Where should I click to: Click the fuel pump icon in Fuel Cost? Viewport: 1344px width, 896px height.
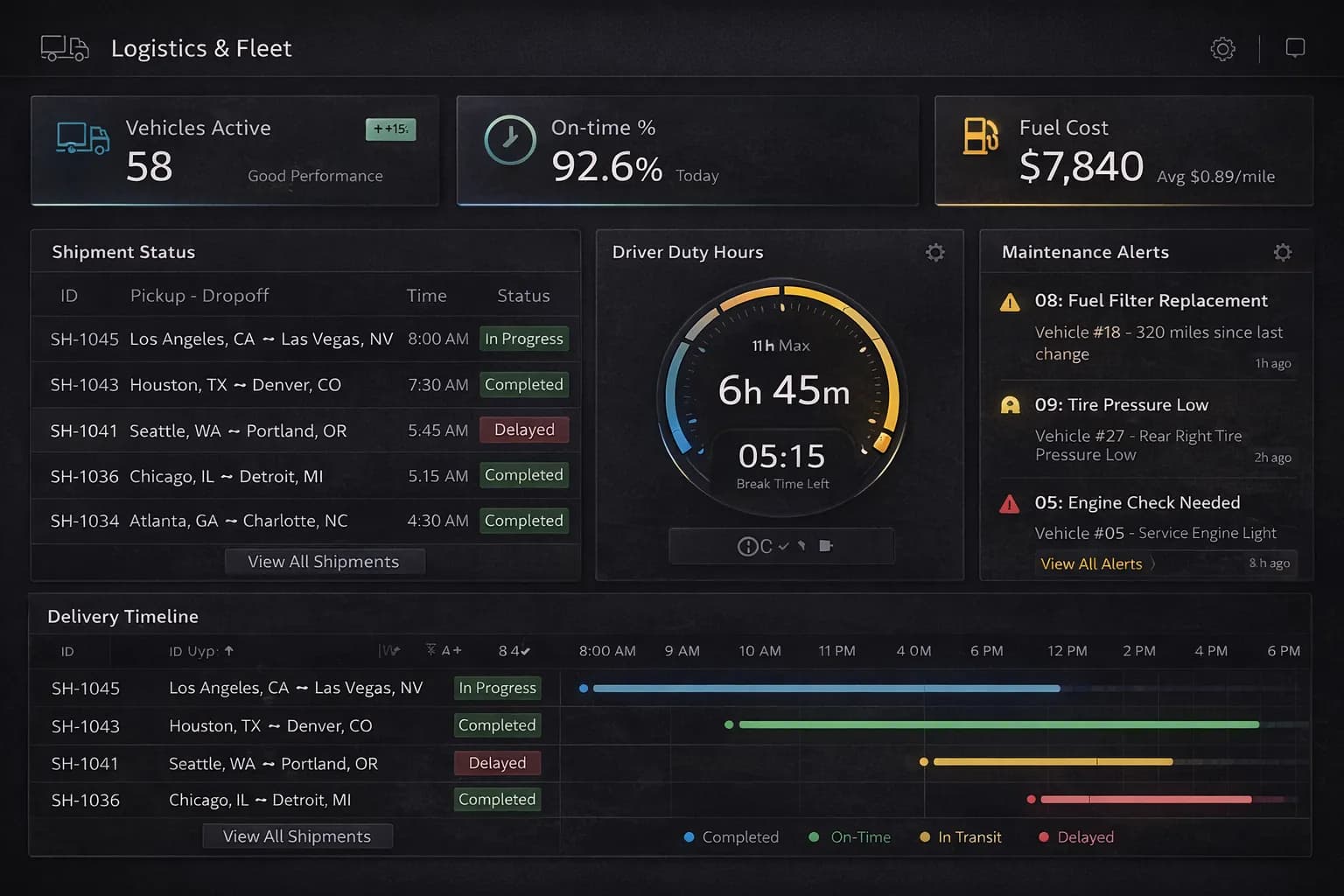[980, 136]
